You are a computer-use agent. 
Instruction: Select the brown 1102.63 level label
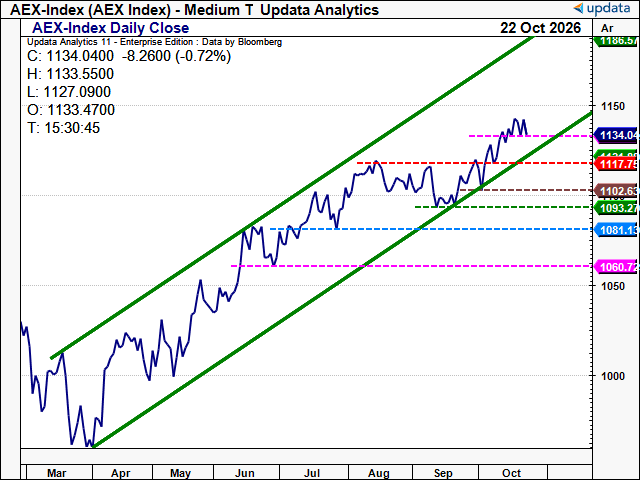(617, 191)
